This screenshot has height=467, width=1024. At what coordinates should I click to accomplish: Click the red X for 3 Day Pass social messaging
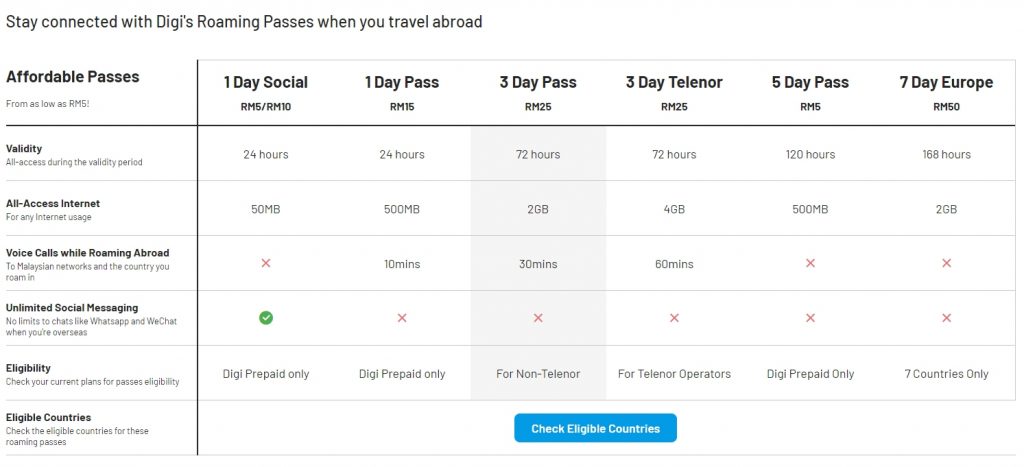pos(538,318)
